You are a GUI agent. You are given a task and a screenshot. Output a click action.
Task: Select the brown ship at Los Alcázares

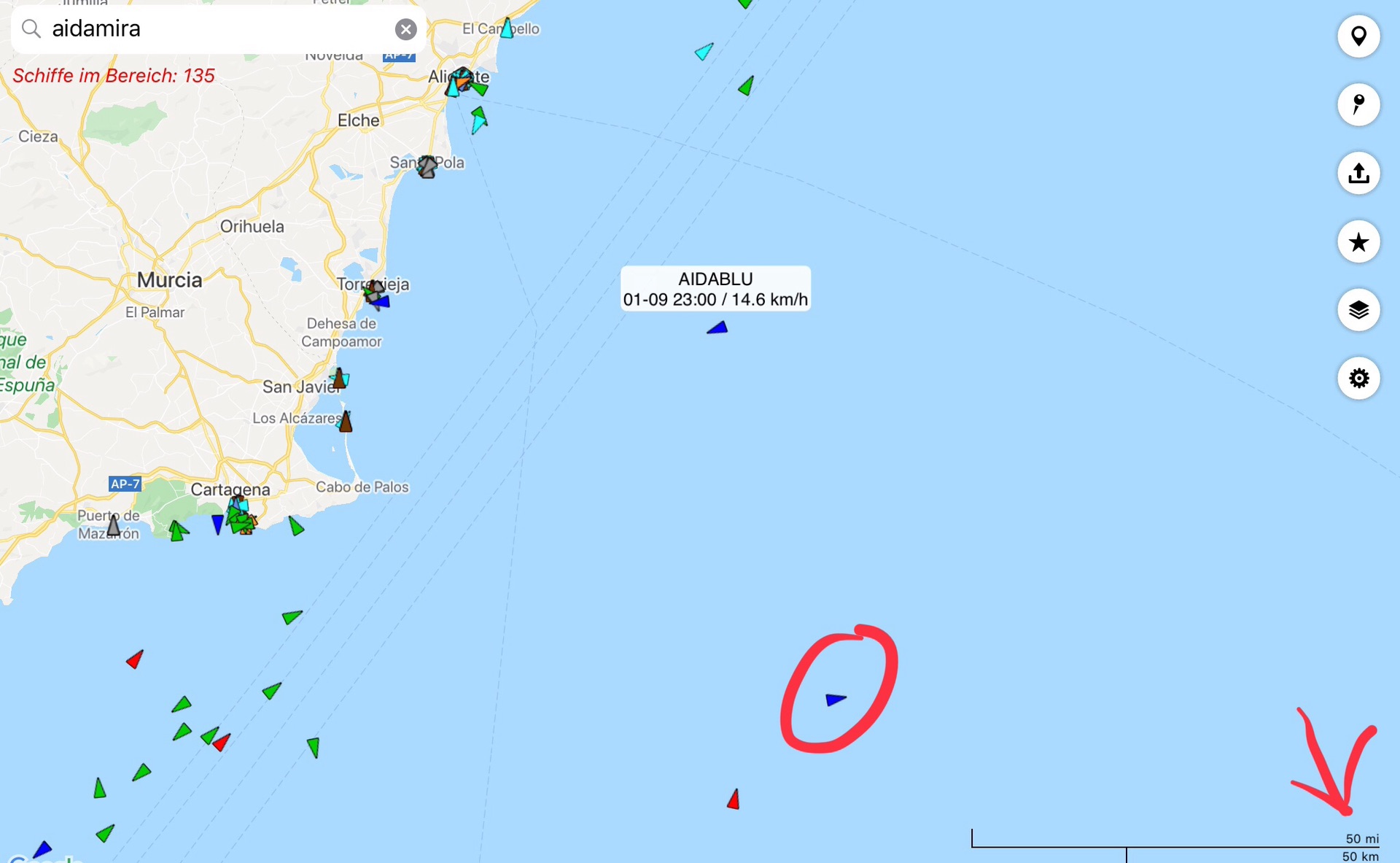346,421
